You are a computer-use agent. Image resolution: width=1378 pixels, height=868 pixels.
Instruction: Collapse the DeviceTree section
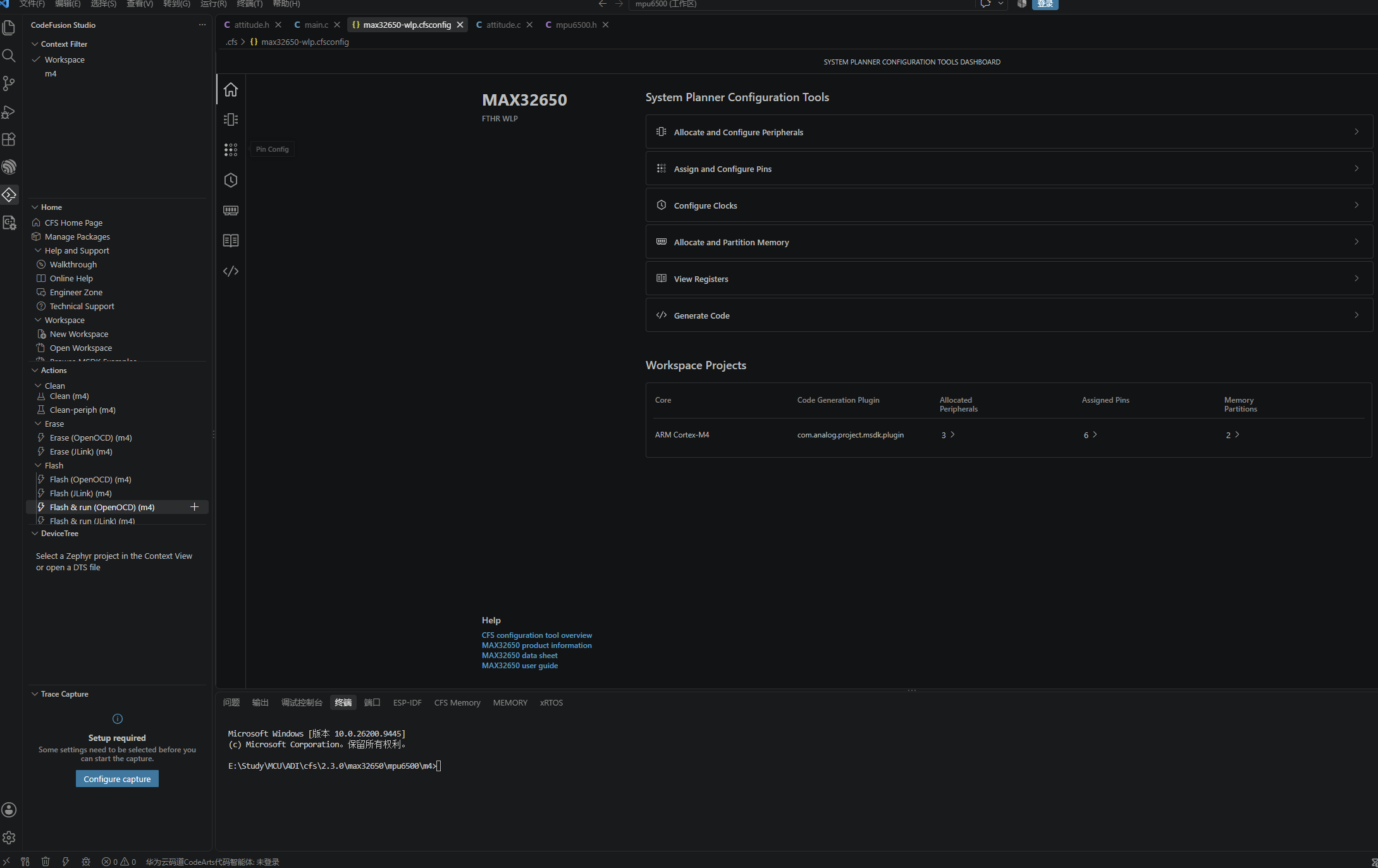click(35, 534)
